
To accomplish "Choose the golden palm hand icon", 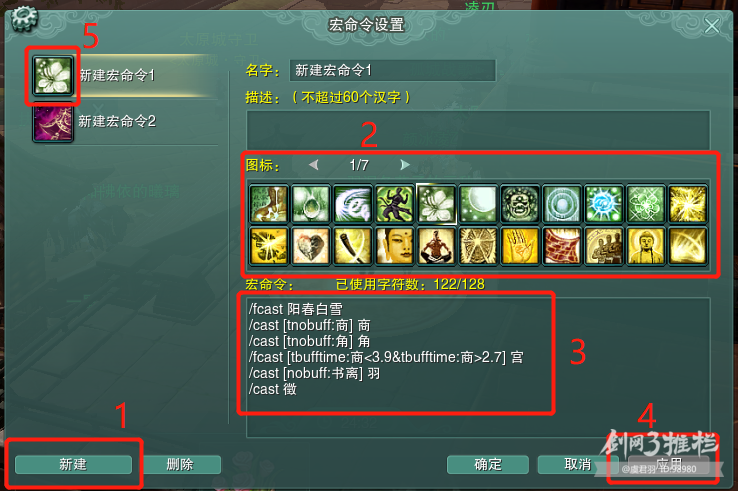I will pos(520,245).
